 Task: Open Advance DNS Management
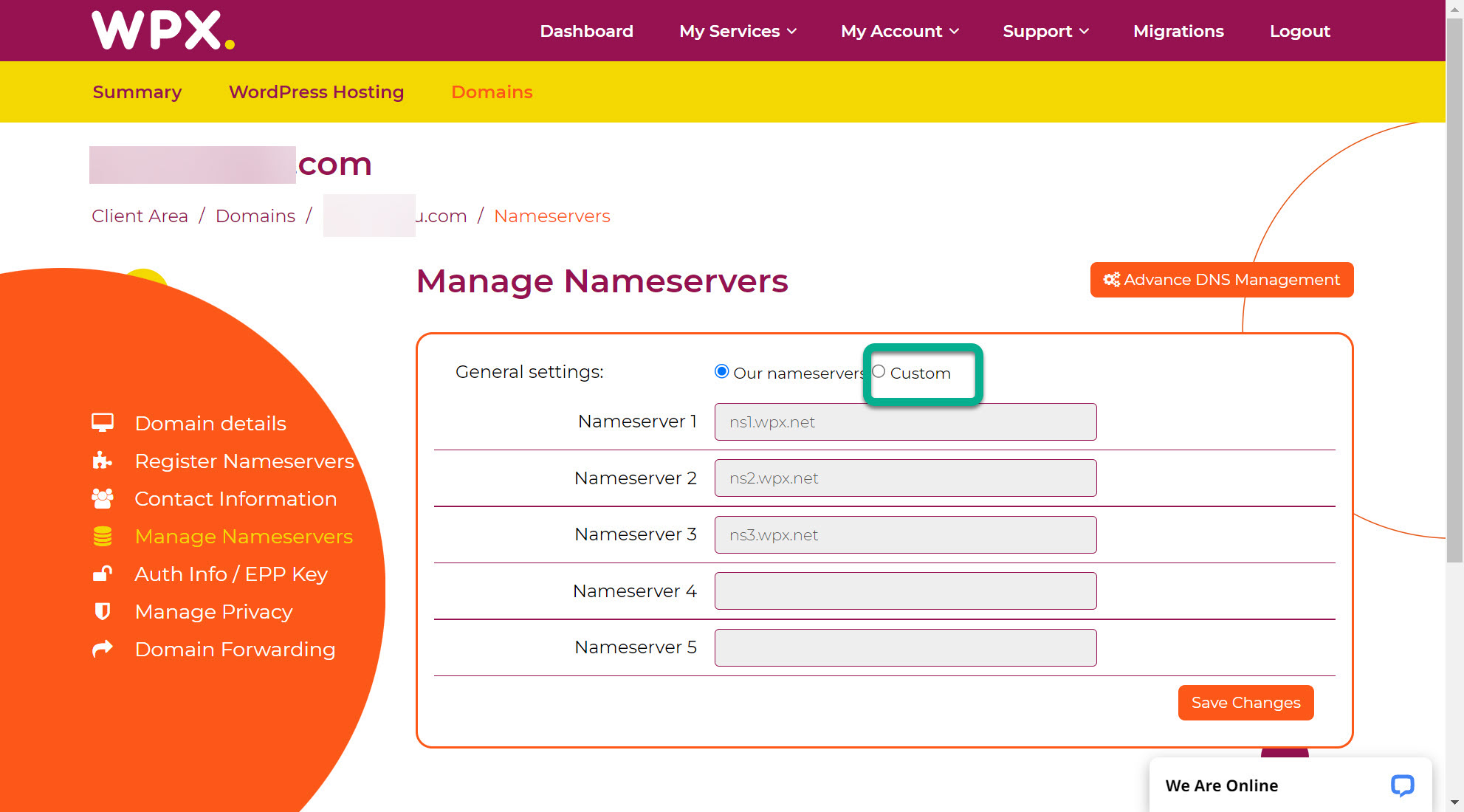pyautogui.click(x=1221, y=280)
